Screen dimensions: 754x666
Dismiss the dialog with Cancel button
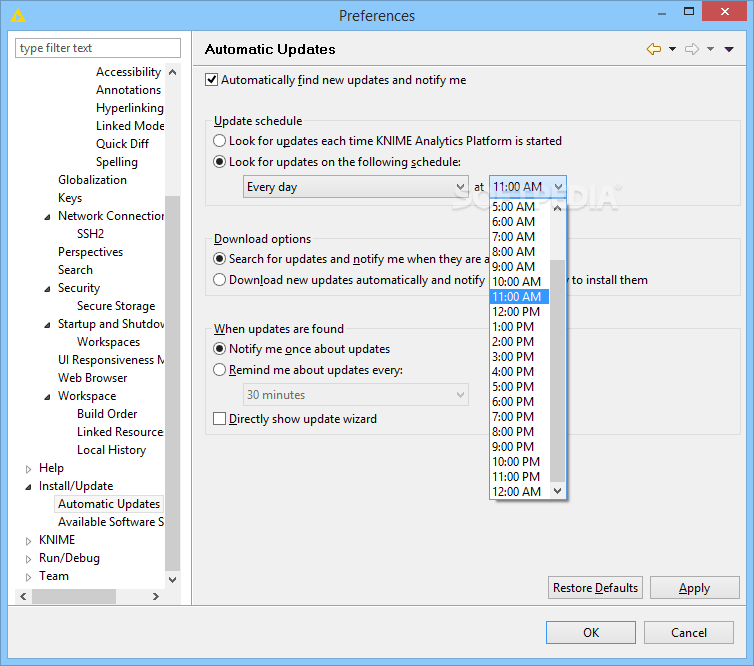point(689,632)
